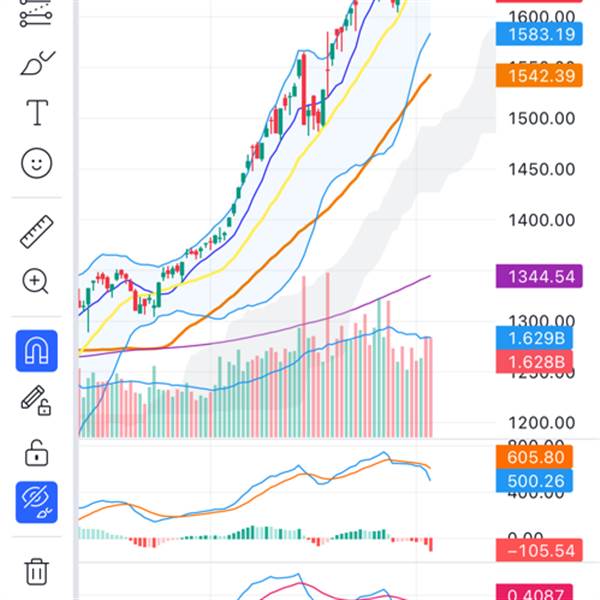
Task: Activate the Zoom In tool
Action: pyautogui.click(x=35, y=281)
